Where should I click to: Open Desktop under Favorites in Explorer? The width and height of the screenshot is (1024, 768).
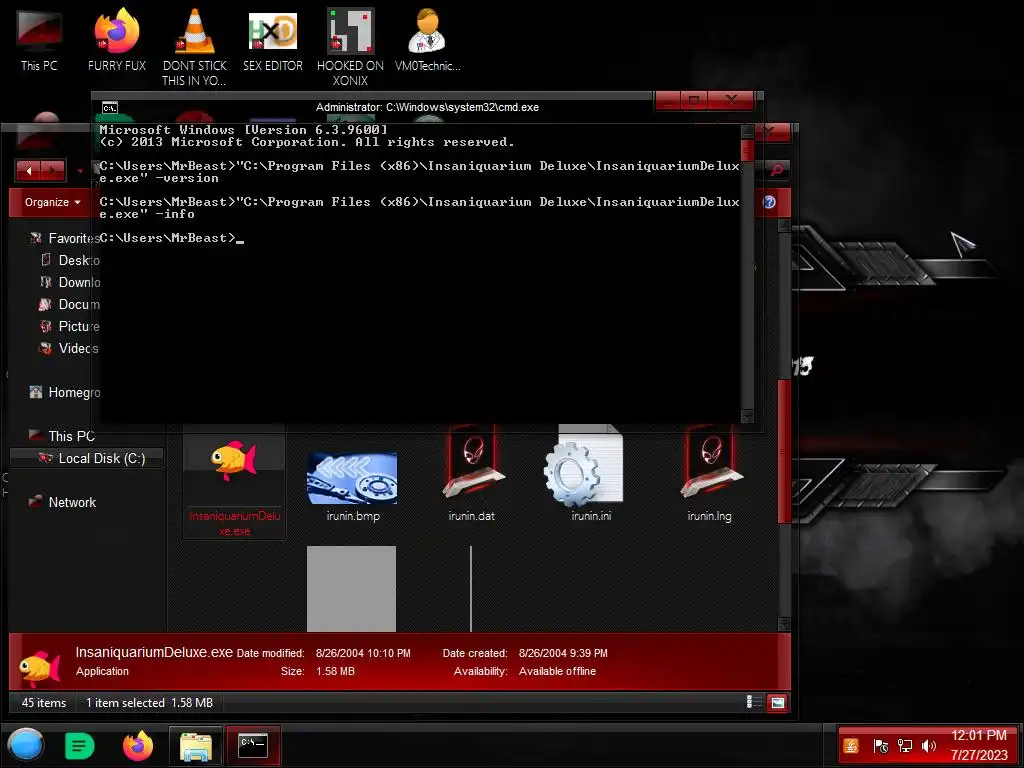[70, 260]
